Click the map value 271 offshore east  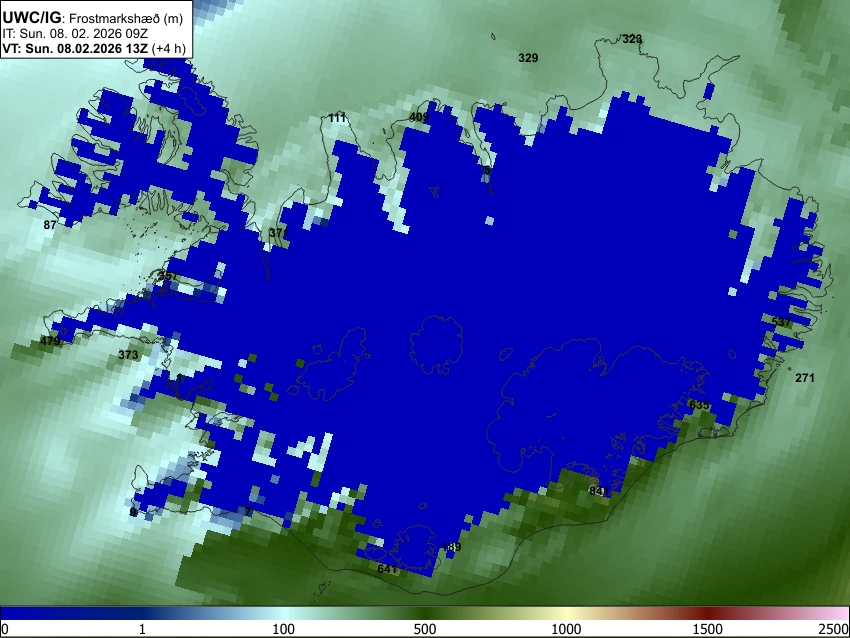point(804,378)
